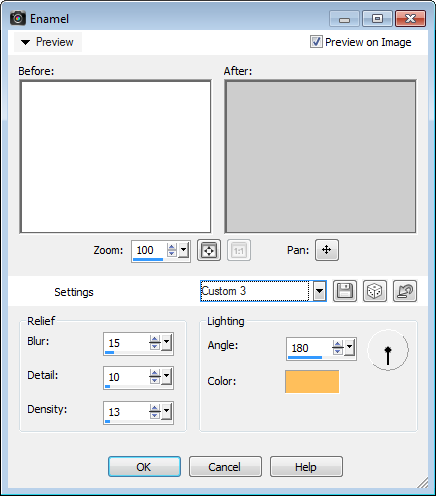Click the orange Lighting Color swatch
The width and height of the screenshot is (436, 496).
312,382
